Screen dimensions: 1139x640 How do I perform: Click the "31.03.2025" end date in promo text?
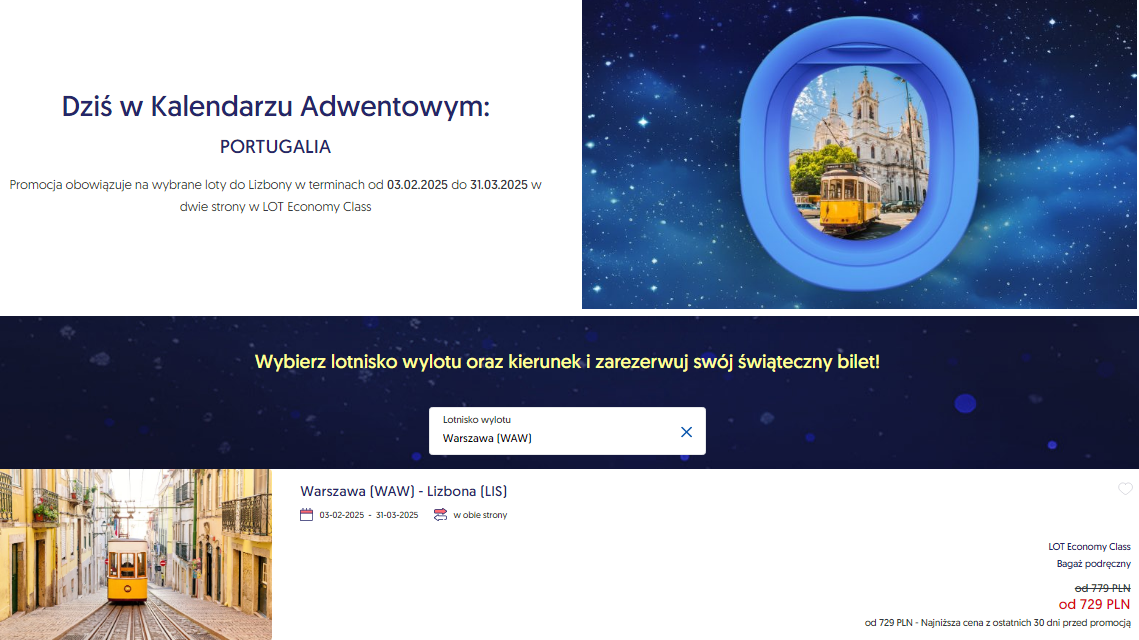[x=498, y=185]
